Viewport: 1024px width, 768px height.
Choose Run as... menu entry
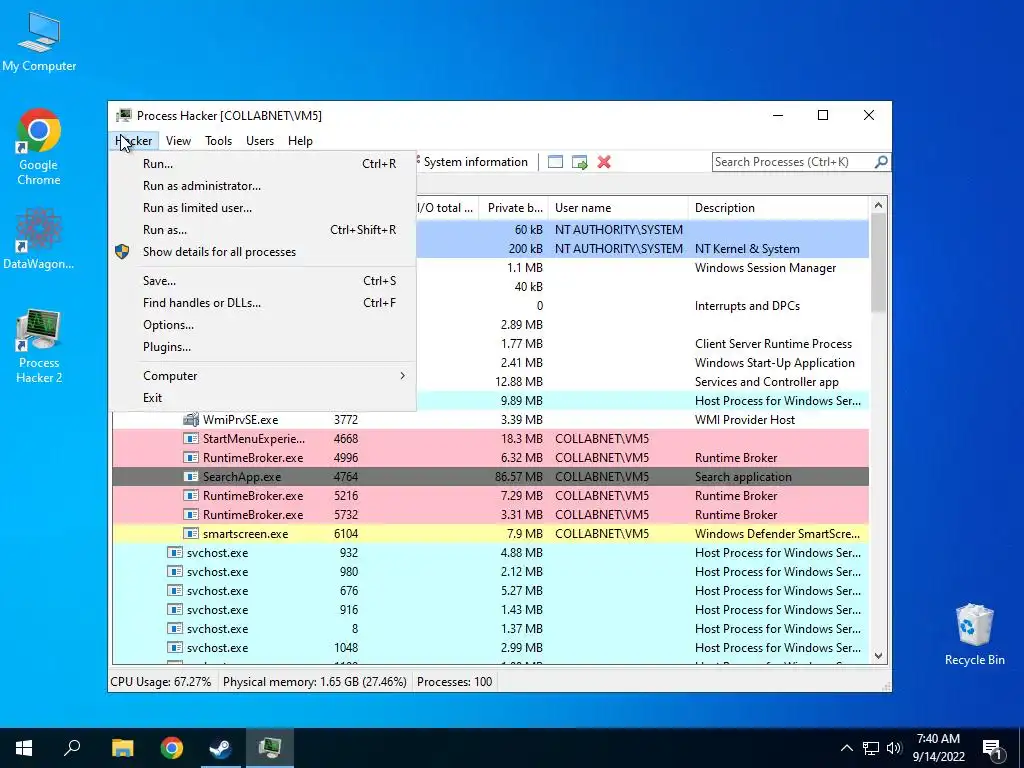tap(264, 229)
